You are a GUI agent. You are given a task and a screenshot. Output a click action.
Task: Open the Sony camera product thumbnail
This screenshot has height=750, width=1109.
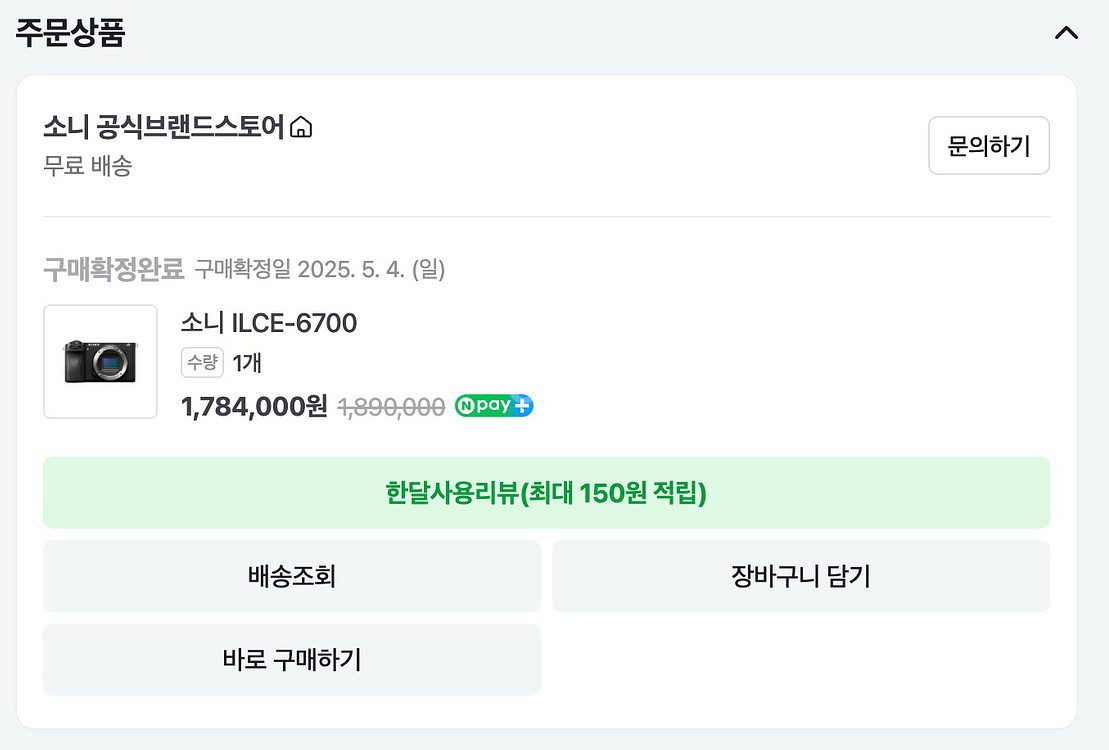coord(100,362)
